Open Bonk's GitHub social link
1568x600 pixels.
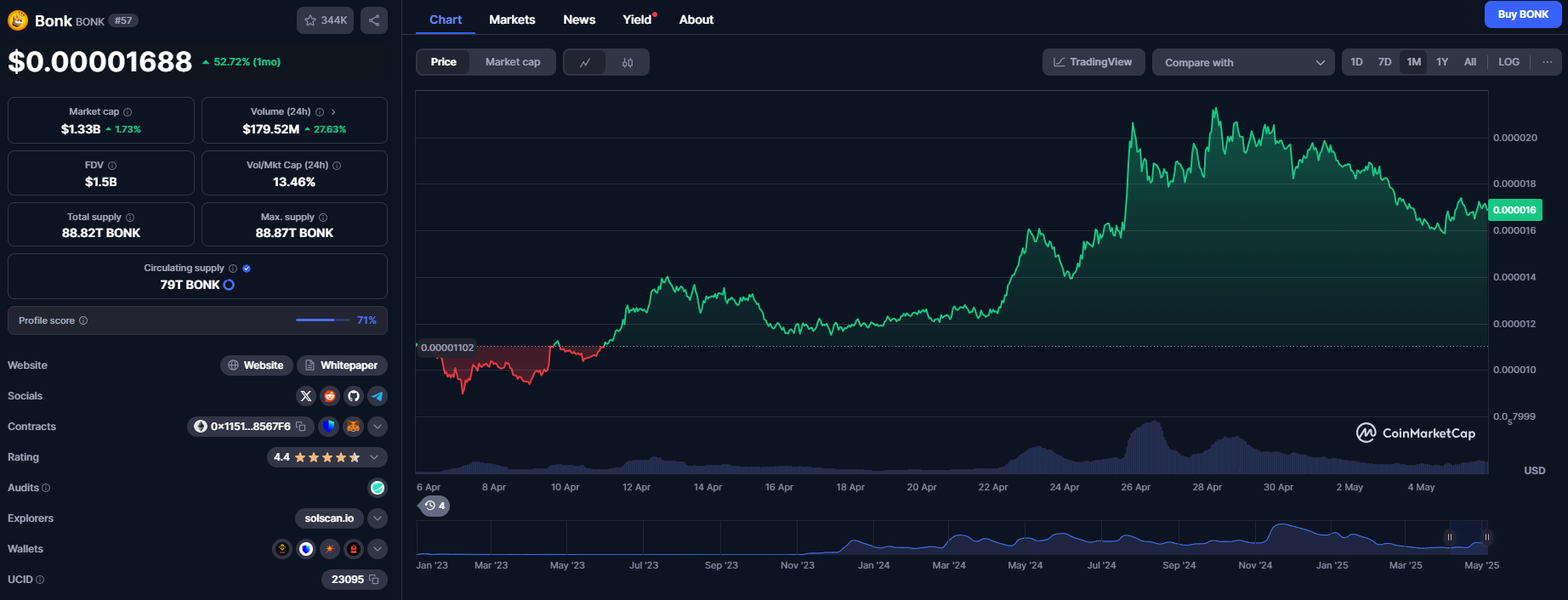[x=354, y=396]
